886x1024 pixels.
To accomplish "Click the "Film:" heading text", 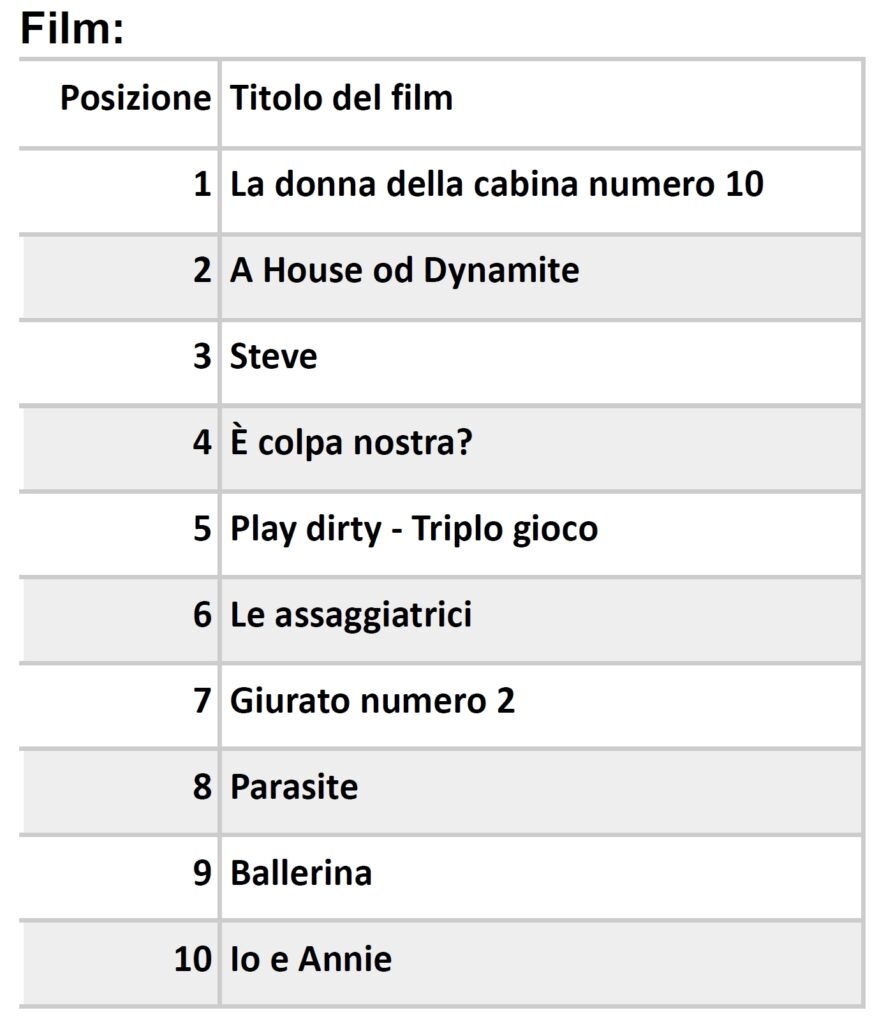I will coord(72,28).
